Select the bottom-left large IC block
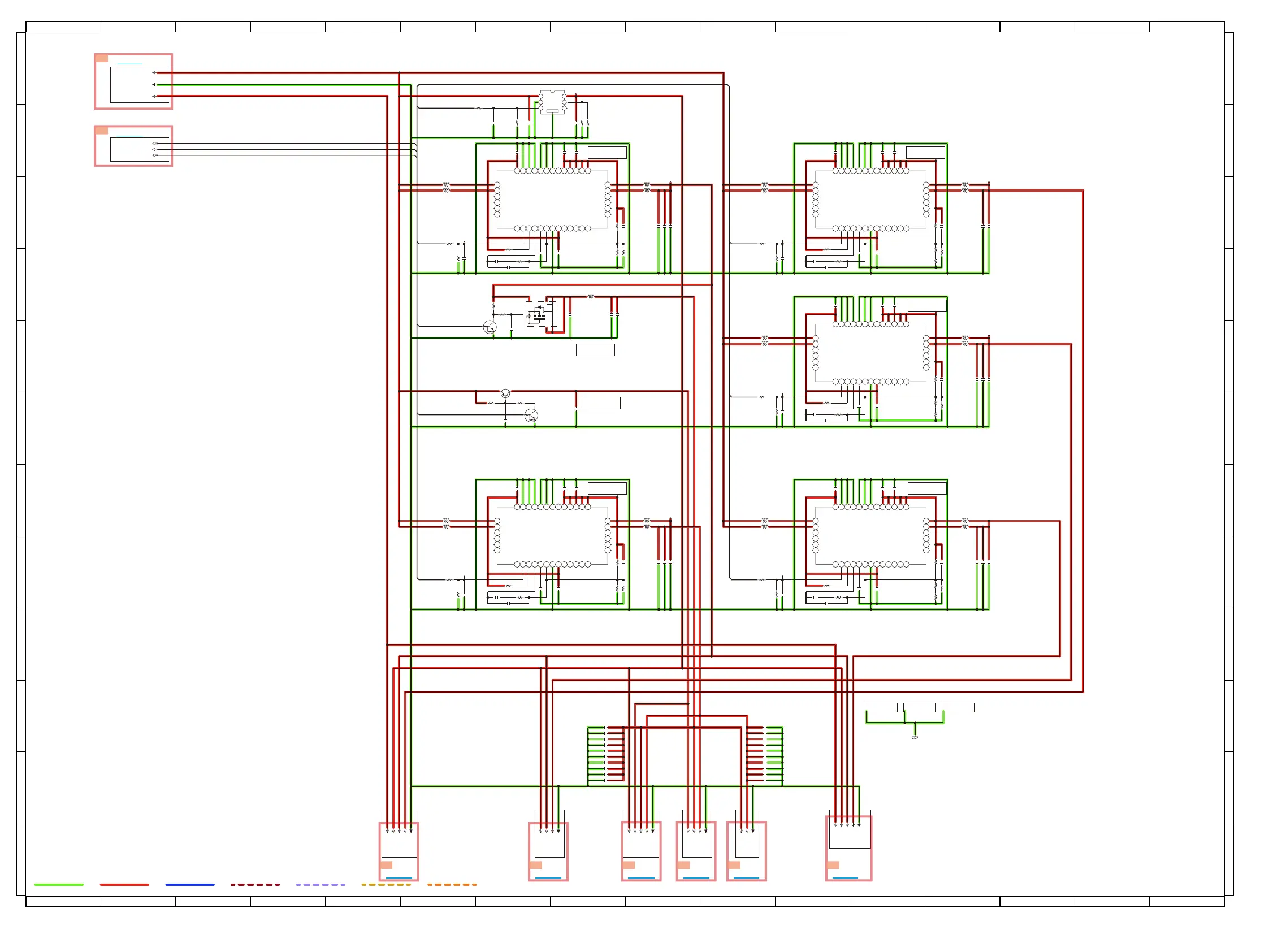The image size is (1282, 952). coord(553,536)
